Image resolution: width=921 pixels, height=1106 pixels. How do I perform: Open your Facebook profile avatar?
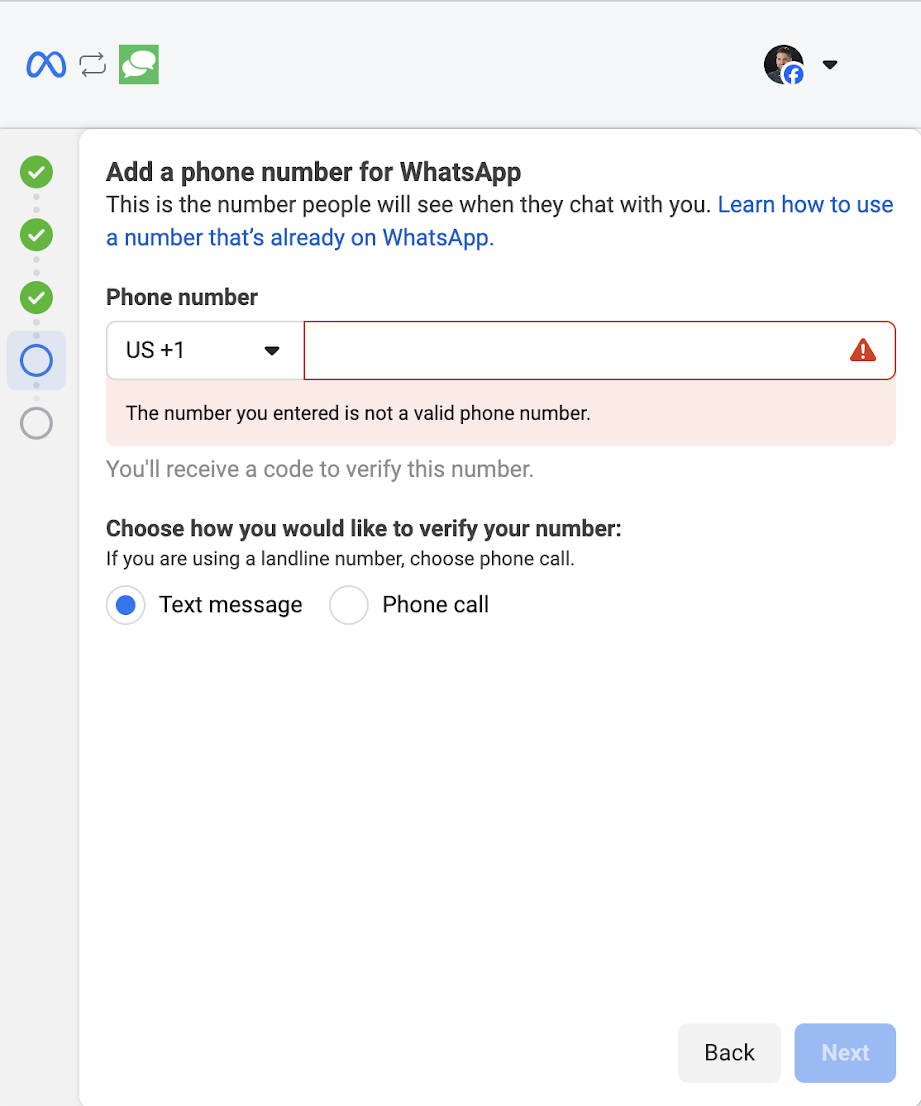[784, 63]
